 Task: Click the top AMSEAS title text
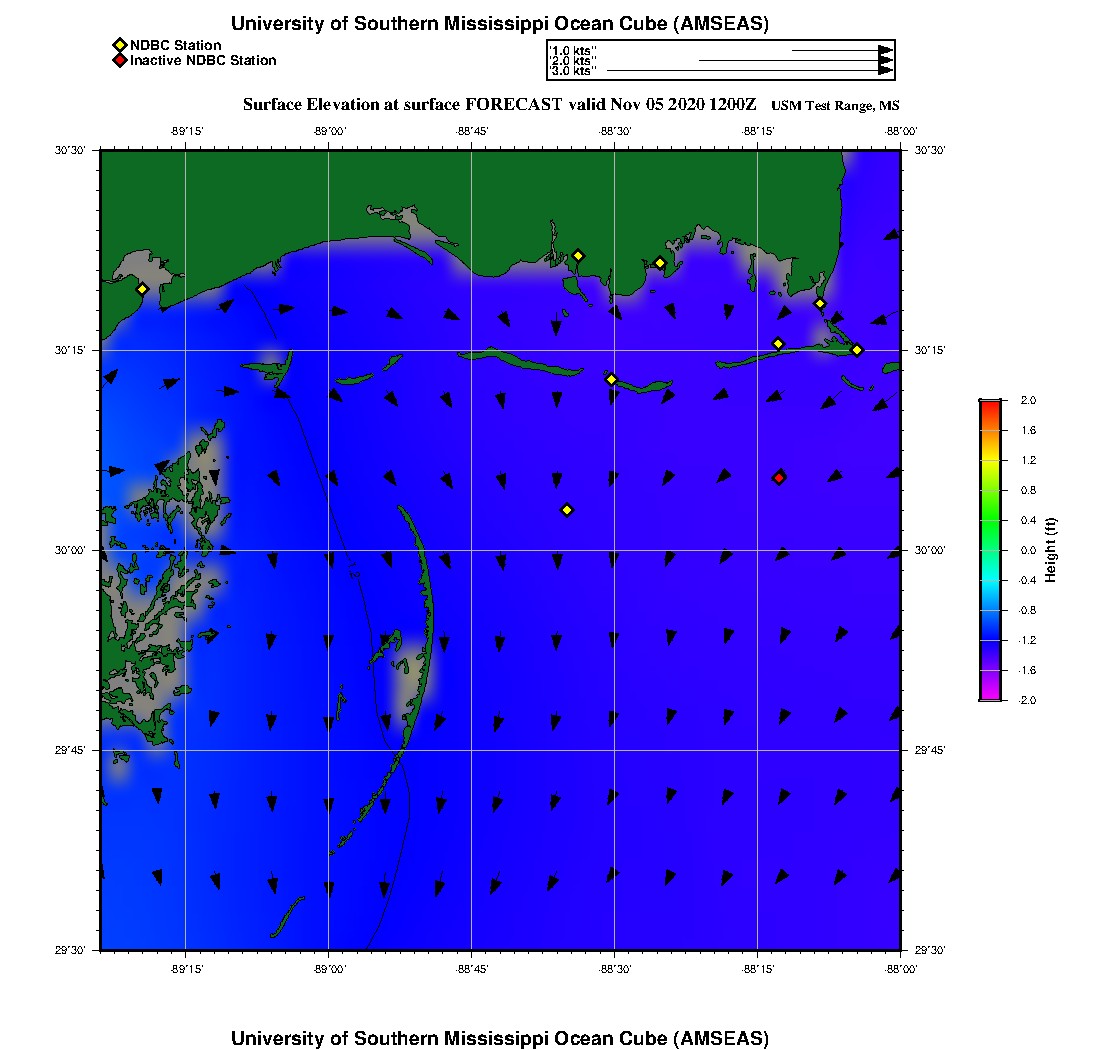pos(500,24)
